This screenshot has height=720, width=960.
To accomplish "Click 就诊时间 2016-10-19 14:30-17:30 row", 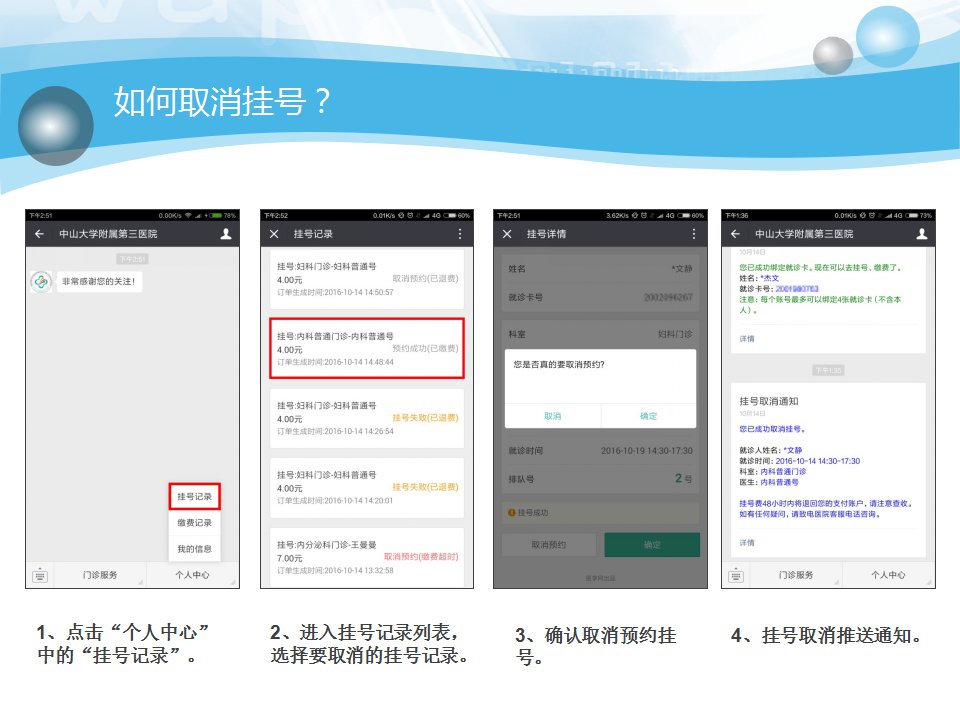I will [600, 451].
